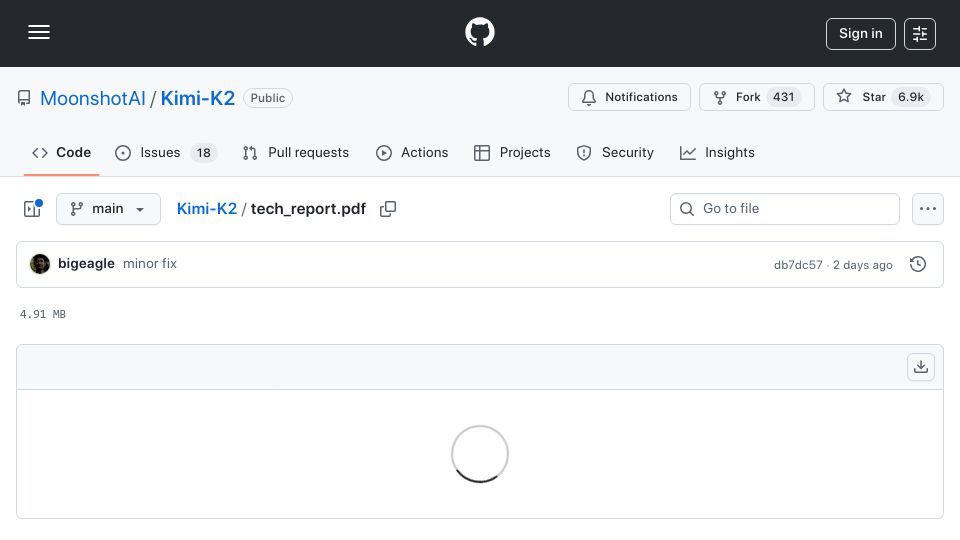Open the hamburger navigation menu
Viewport: 960px width, 540px height.
click(x=39, y=32)
